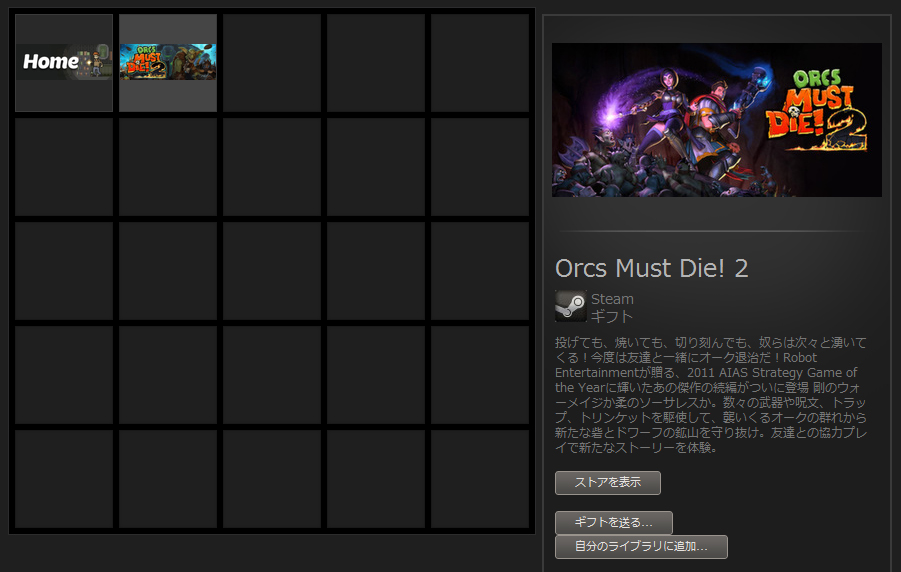Select the empty third slot in first row

coord(272,63)
